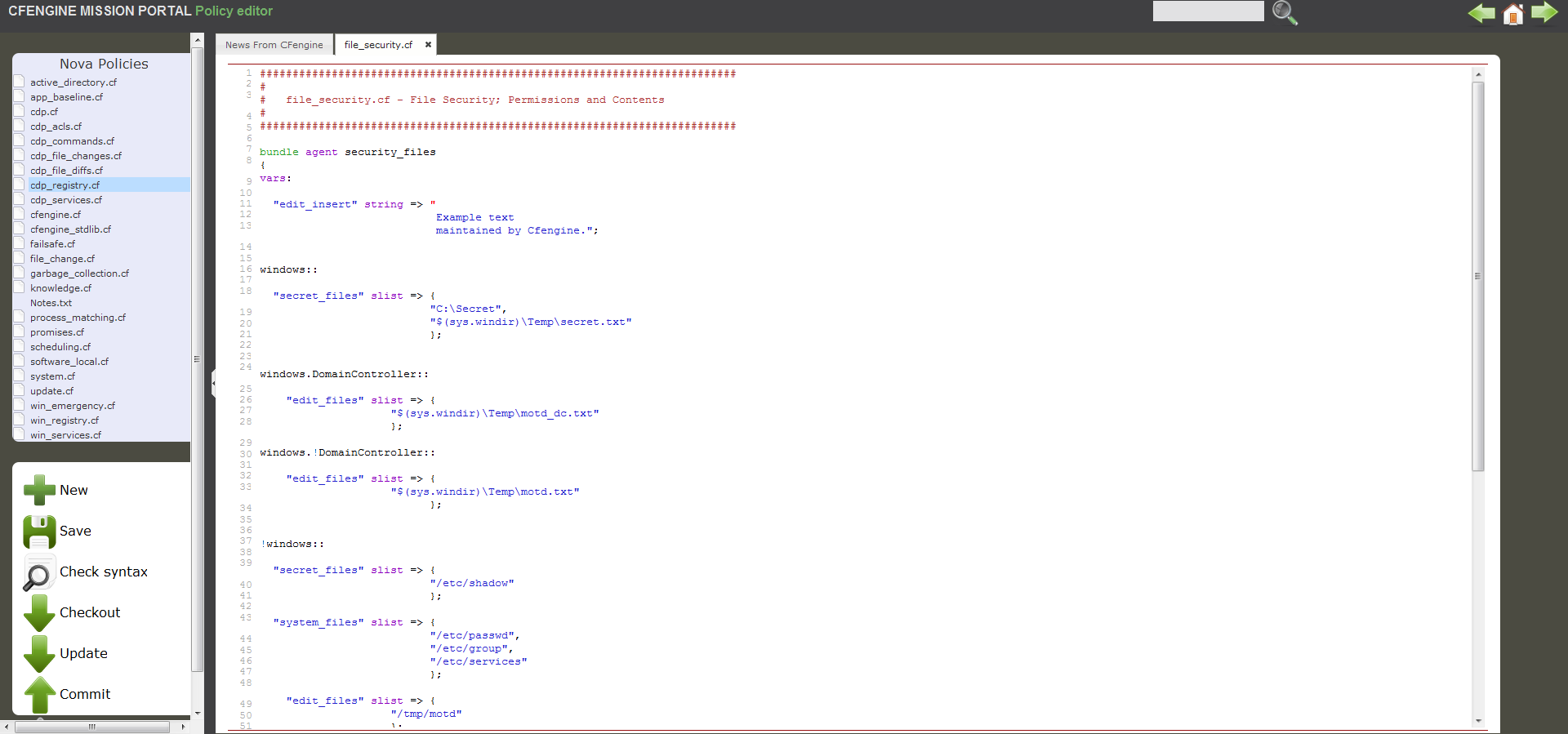This screenshot has width=1568, height=734.
Task: Click the Commit up-arrow icon
Action: pos(39,695)
